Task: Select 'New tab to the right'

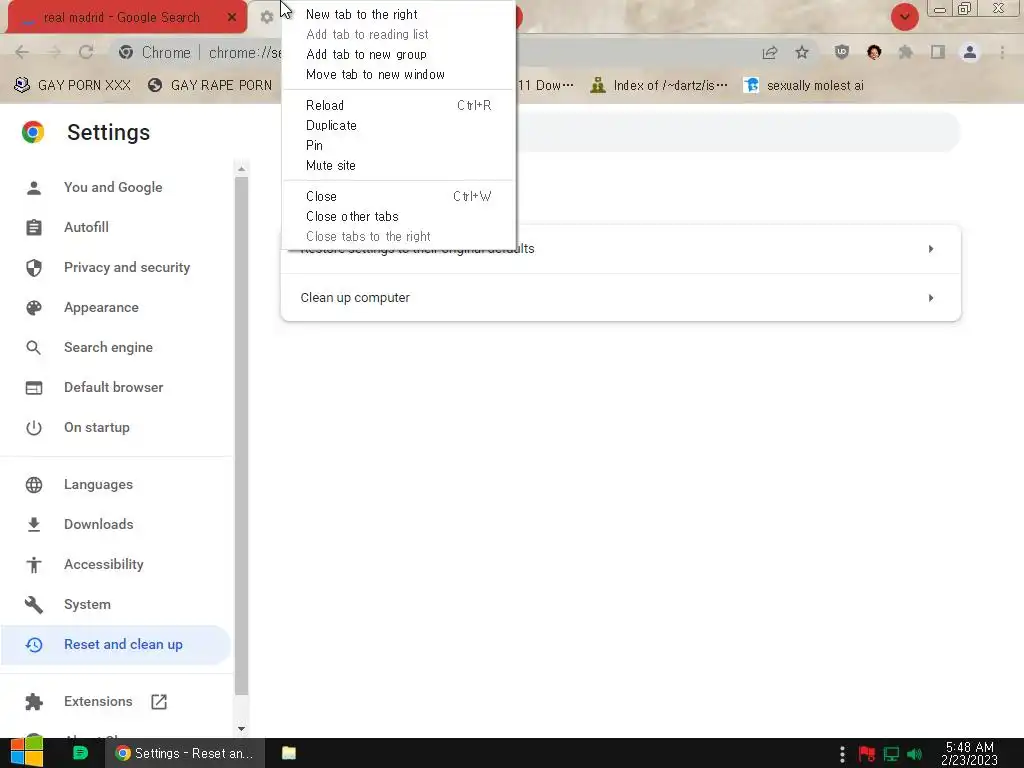Action: tap(362, 14)
